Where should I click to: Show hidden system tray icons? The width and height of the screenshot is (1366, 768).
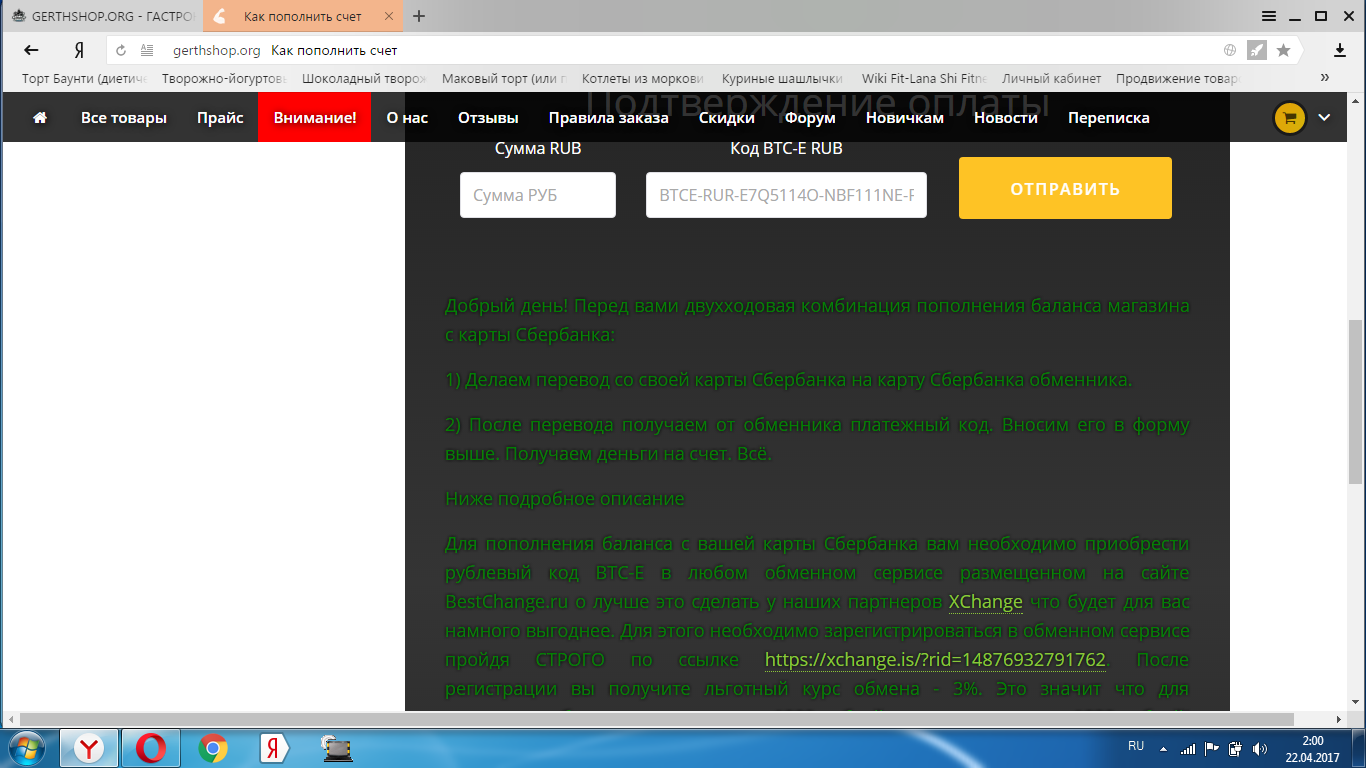click(1163, 748)
